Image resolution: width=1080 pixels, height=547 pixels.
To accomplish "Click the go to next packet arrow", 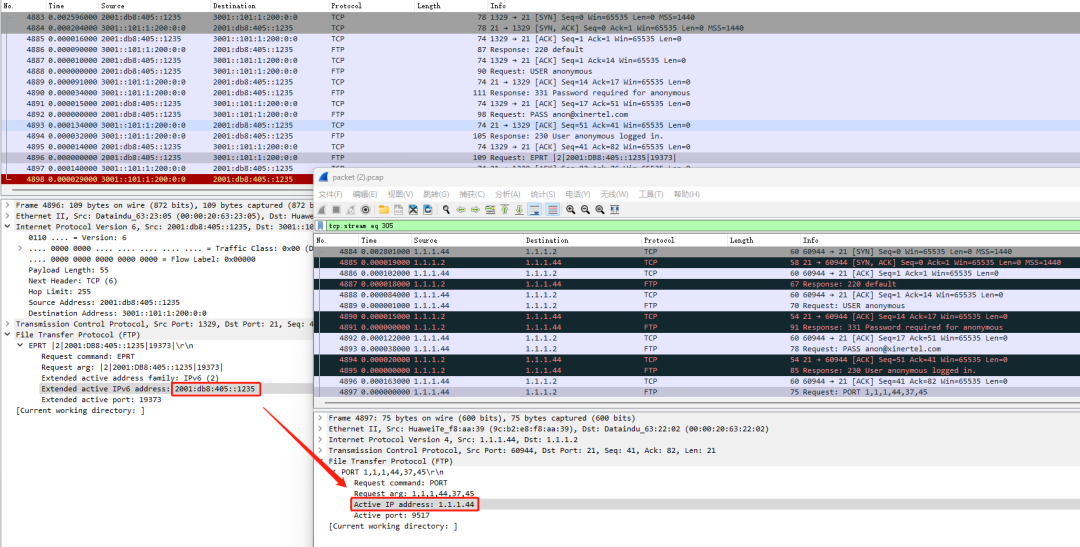I will tap(475, 210).
